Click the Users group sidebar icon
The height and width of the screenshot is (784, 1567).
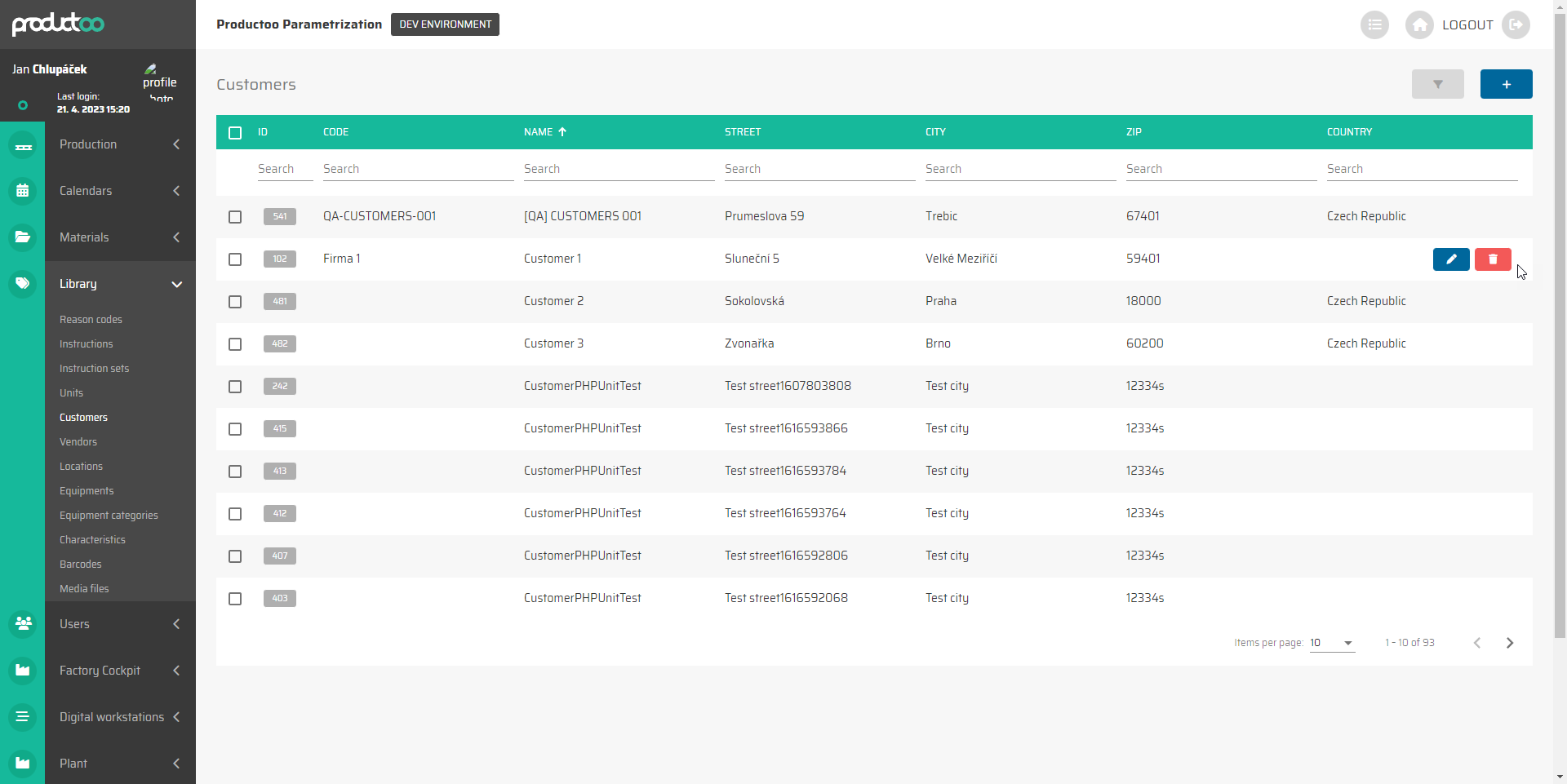tap(23, 624)
